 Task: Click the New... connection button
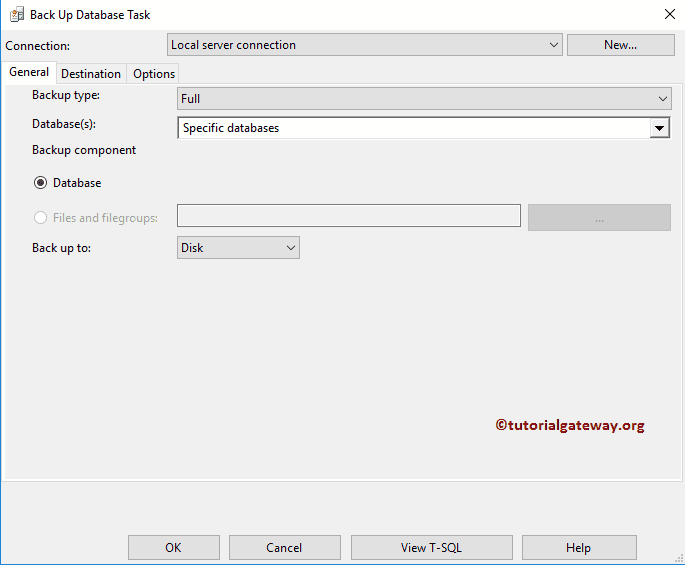point(620,45)
